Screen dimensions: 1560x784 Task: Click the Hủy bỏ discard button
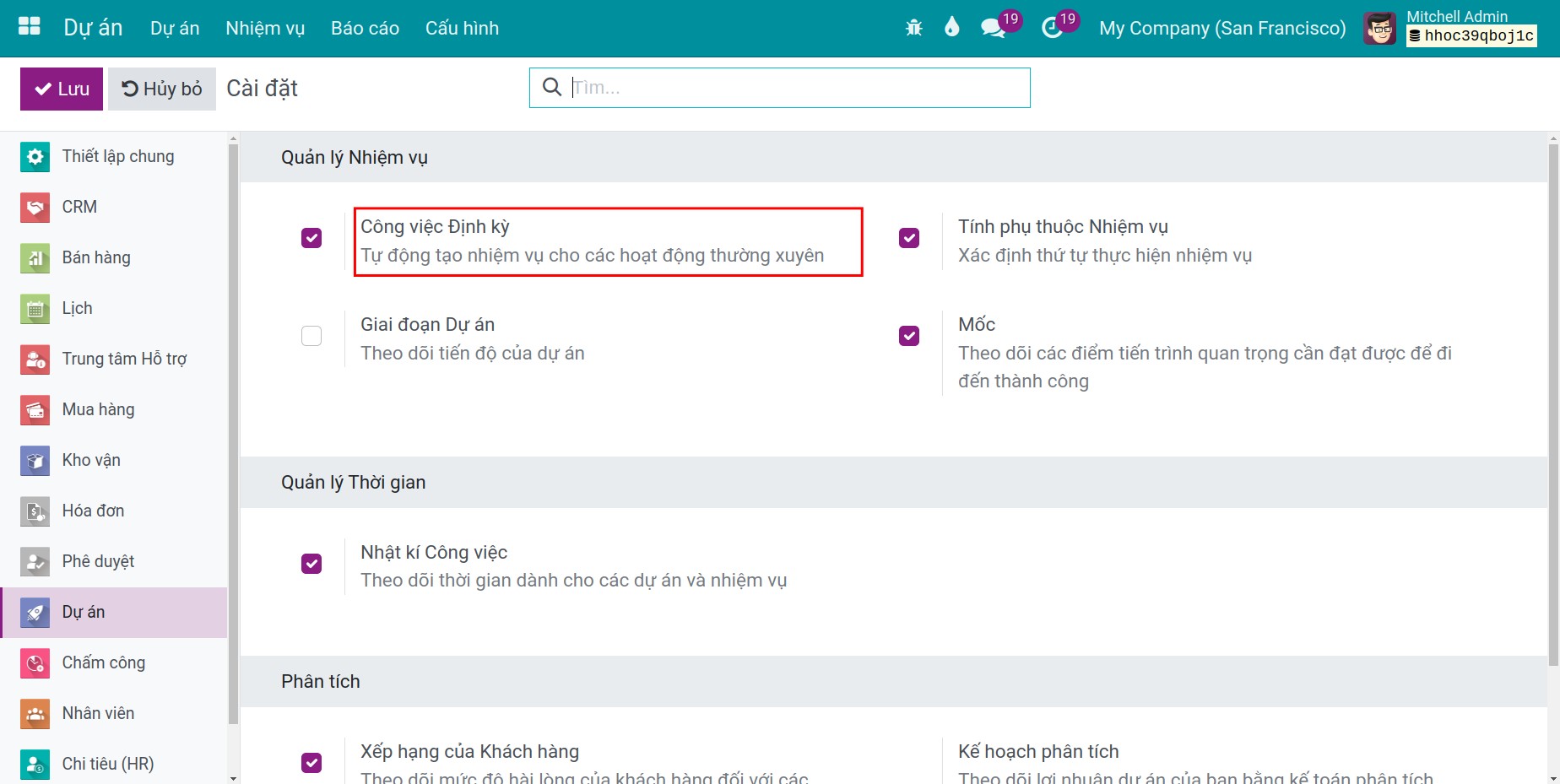pos(162,89)
